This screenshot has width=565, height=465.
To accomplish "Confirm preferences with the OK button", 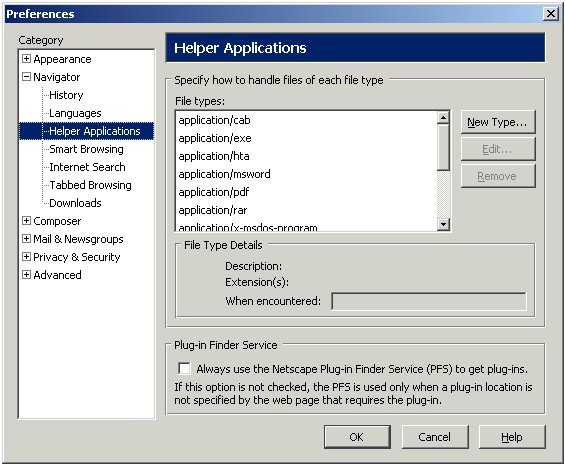I will point(357,437).
